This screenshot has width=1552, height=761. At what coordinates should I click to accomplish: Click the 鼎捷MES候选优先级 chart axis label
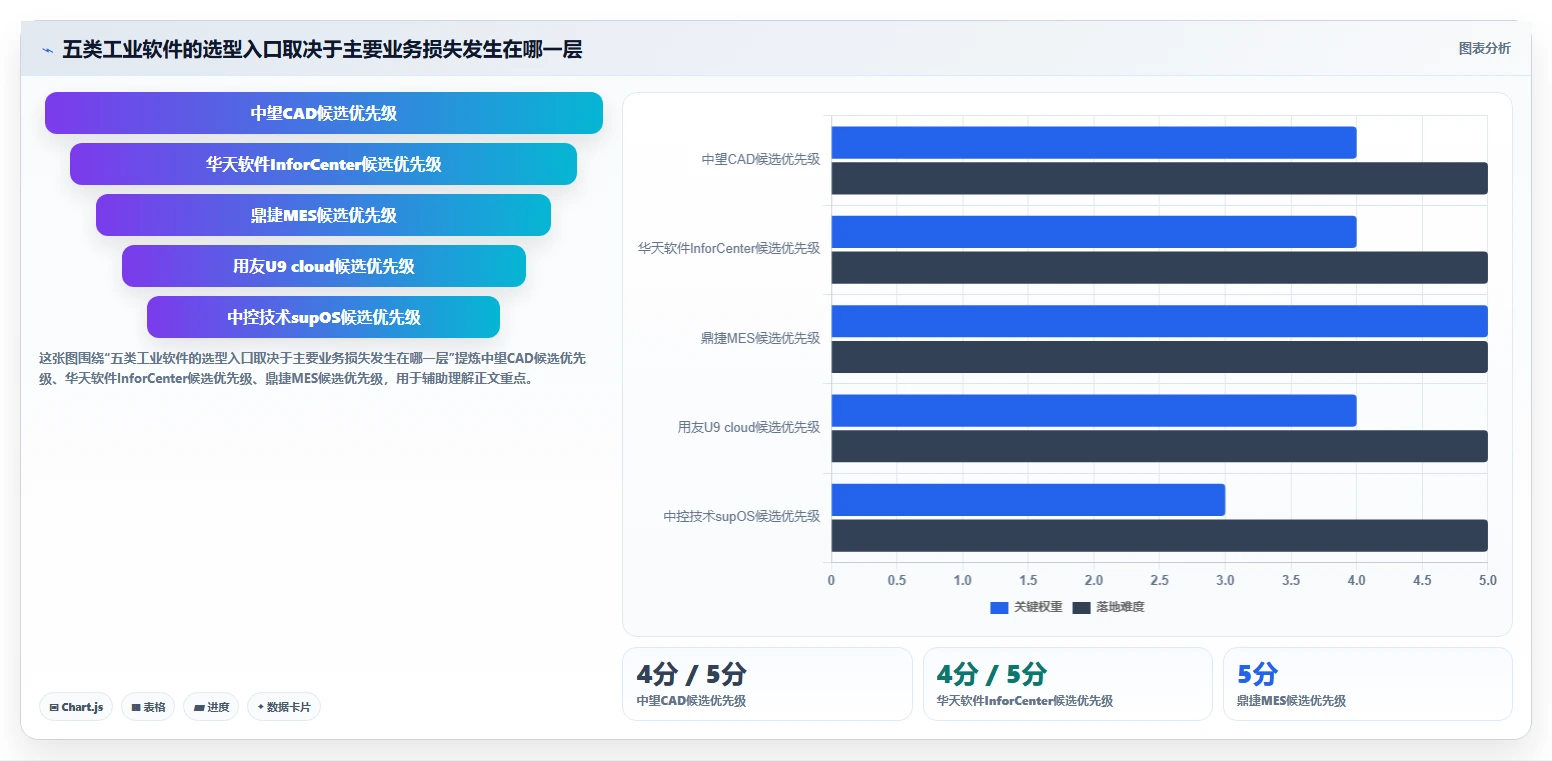coord(760,338)
